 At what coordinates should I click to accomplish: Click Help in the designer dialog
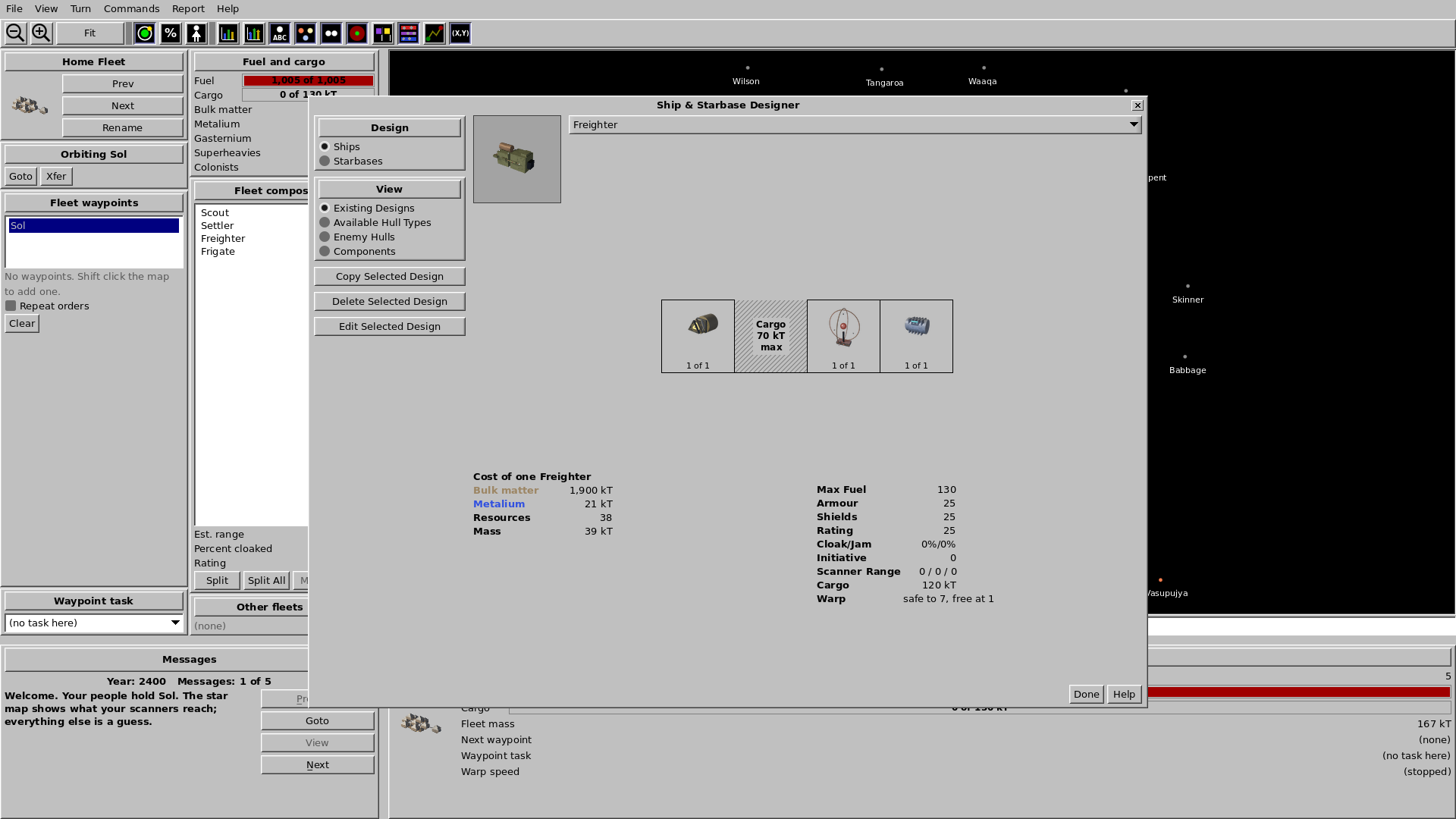[1124, 694]
